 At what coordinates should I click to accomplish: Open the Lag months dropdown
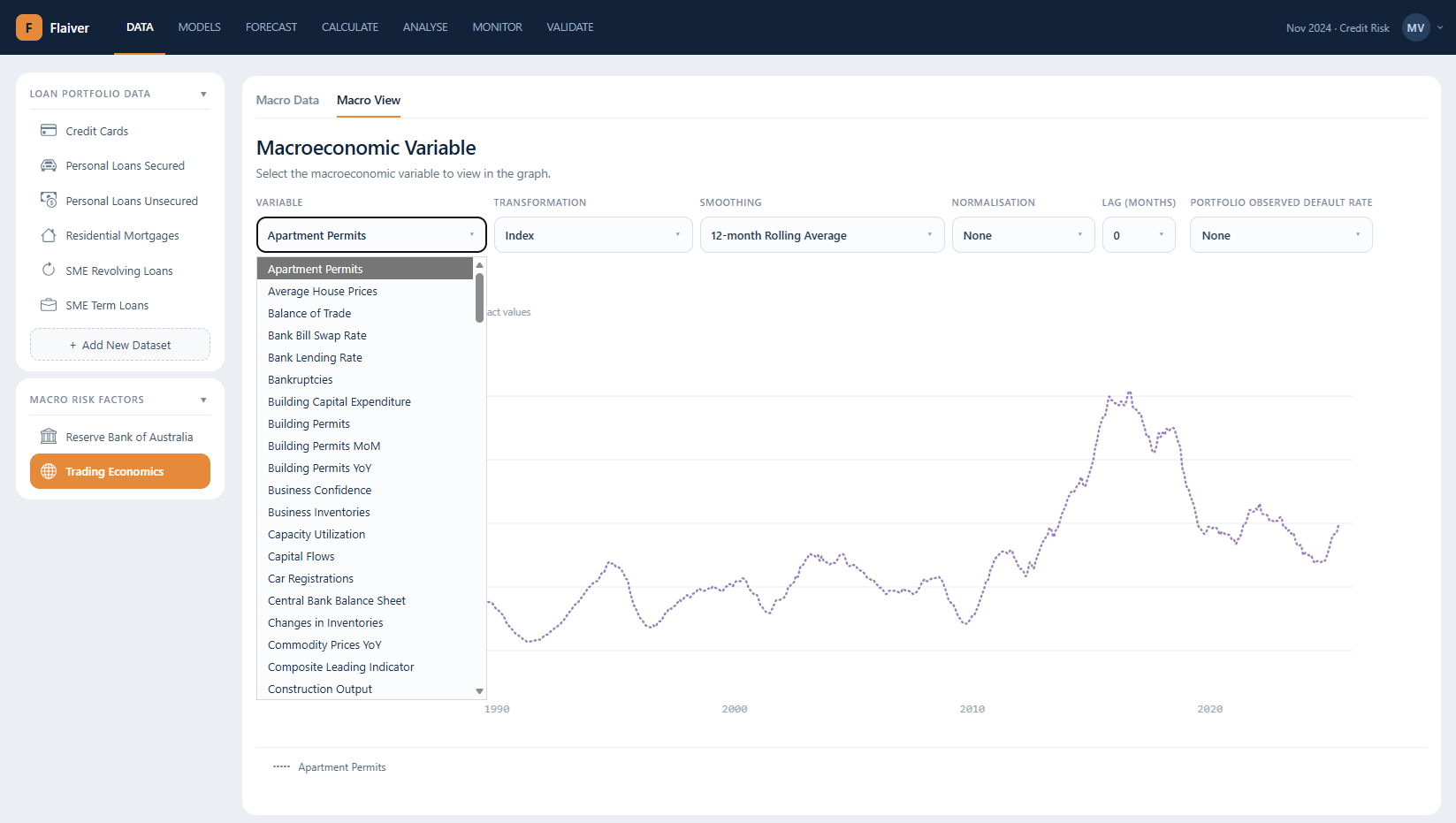pos(1139,235)
